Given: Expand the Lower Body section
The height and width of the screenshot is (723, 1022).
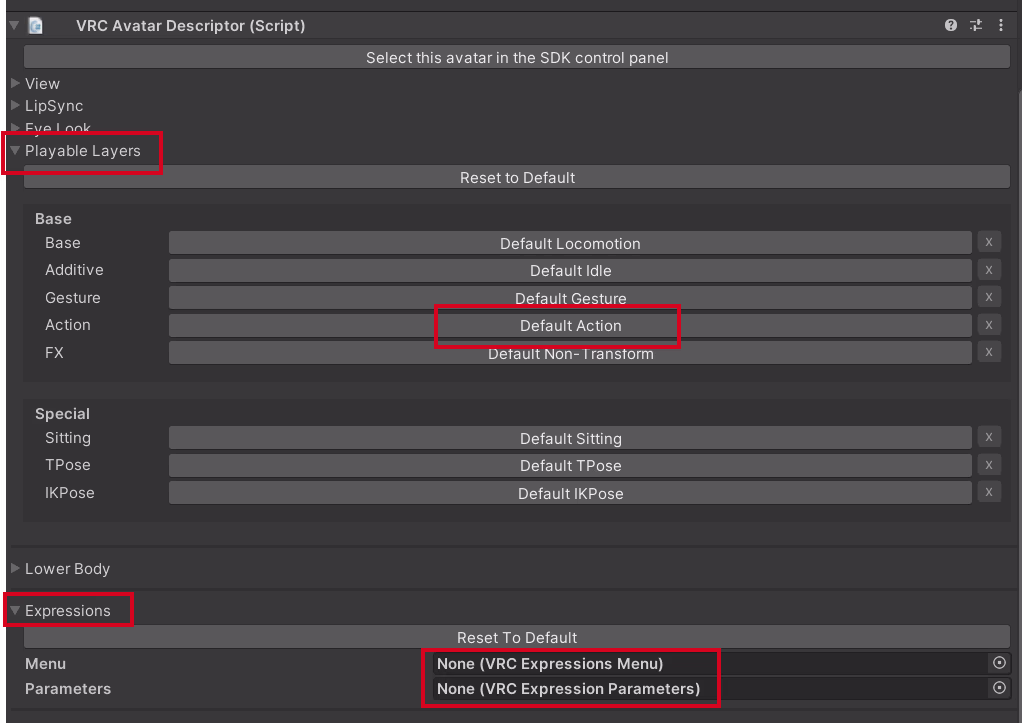Looking at the screenshot, I should point(16,568).
